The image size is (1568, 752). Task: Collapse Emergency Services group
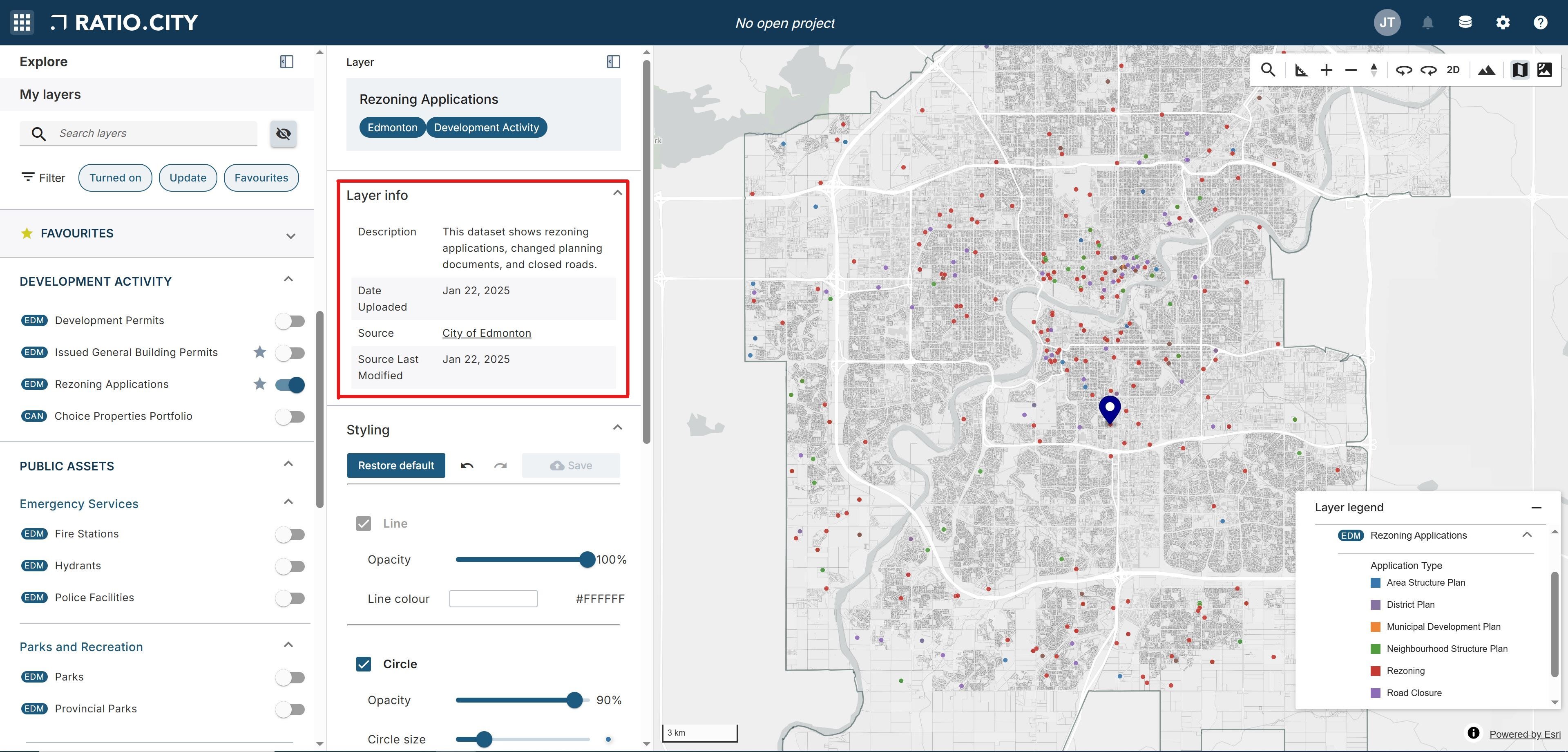tap(288, 501)
